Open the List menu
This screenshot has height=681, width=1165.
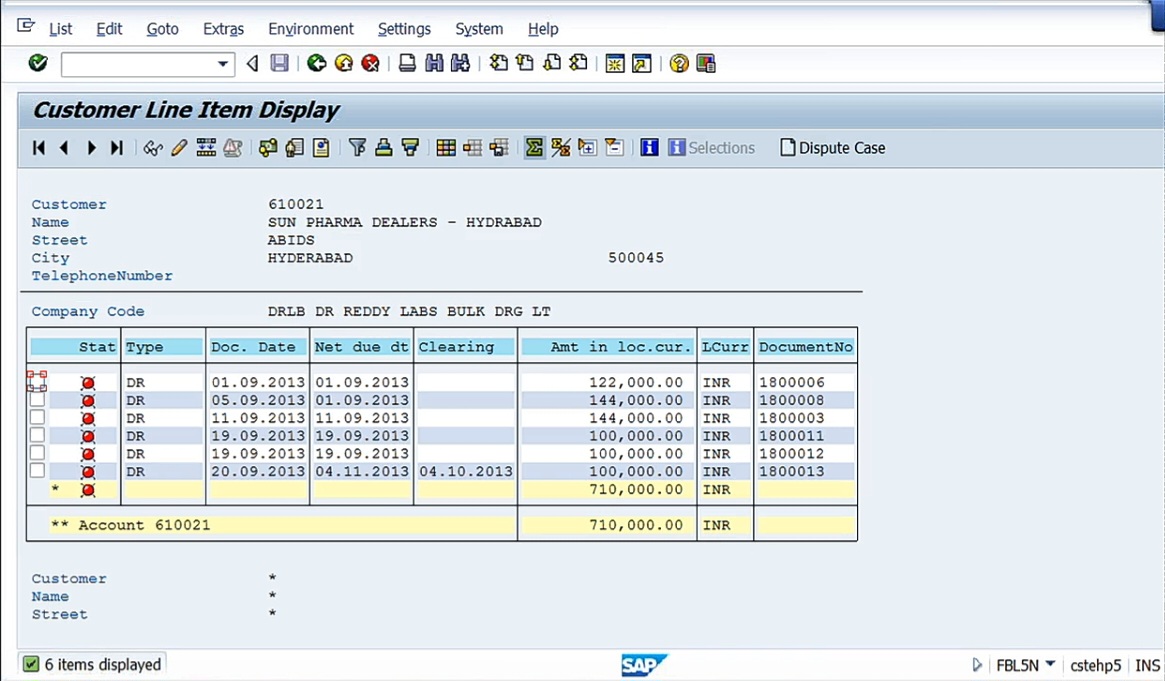point(61,29)
